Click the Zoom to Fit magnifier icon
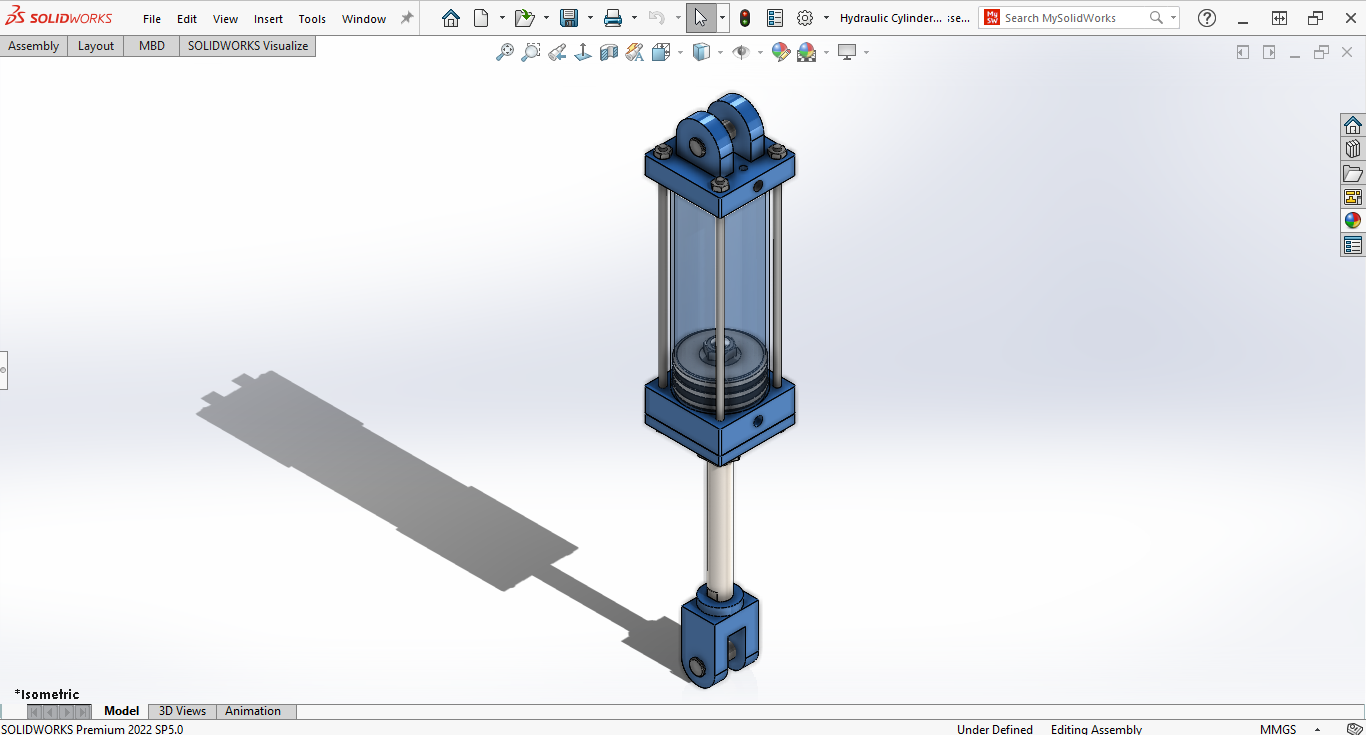This screenshot has width=1366, height=735. (505, 52)
